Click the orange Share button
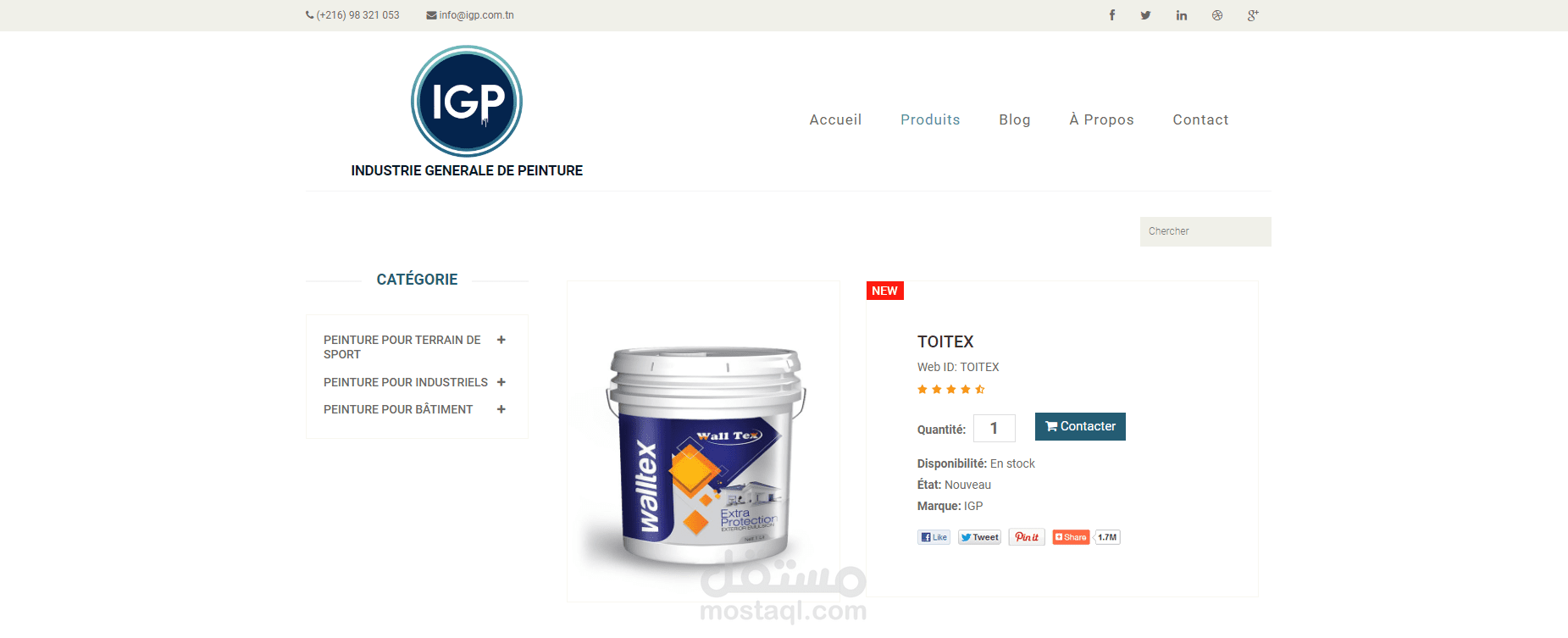This screenshot has width=1568, height=638. pos(1071,537)
